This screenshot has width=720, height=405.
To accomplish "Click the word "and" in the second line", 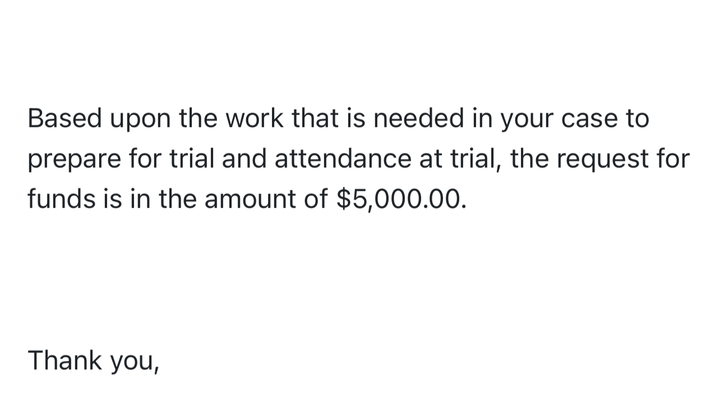I will pyautogui.click(x=244, y=158).
